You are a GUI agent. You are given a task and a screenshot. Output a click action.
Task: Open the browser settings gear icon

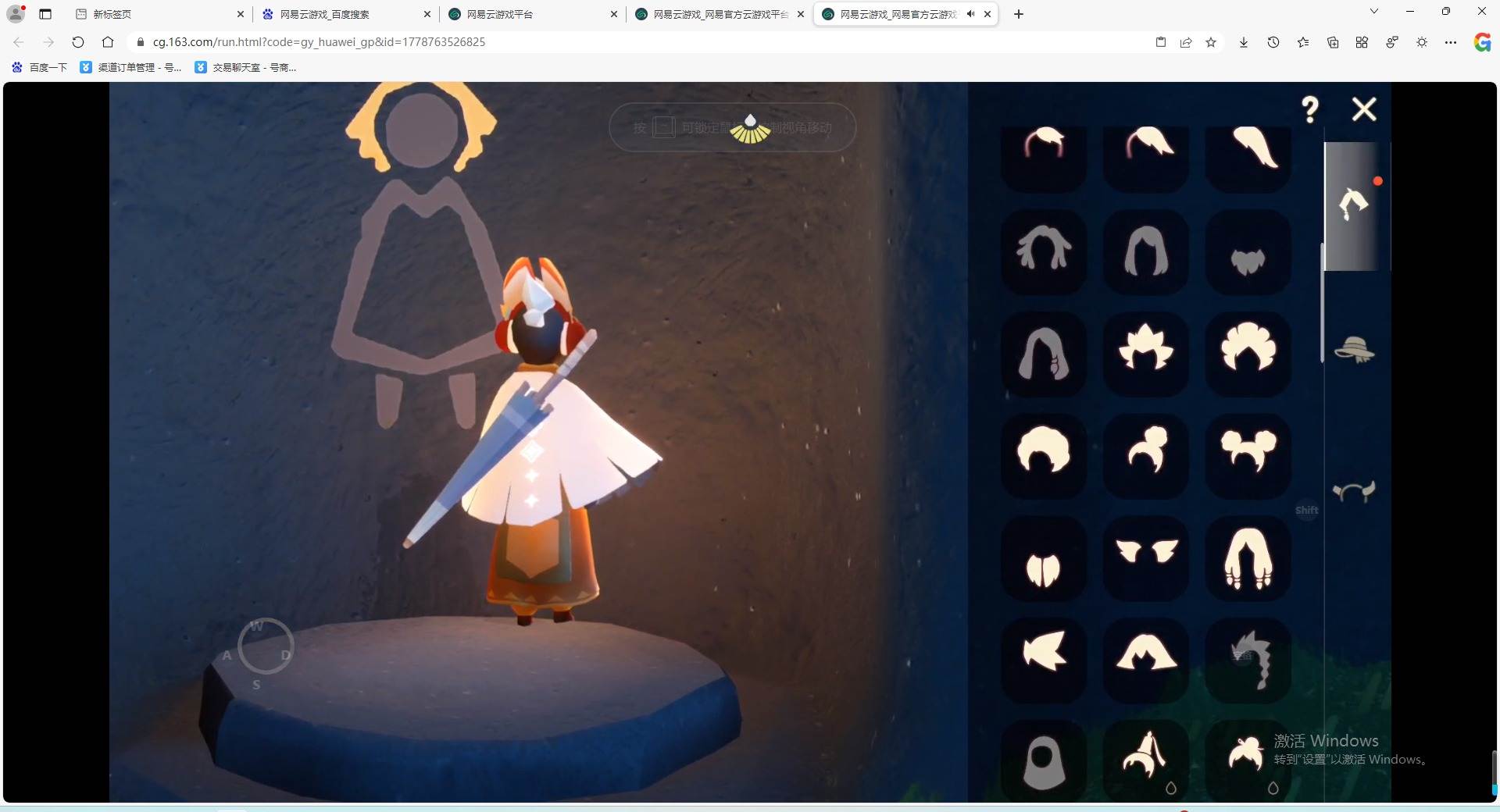point(1422,42)
